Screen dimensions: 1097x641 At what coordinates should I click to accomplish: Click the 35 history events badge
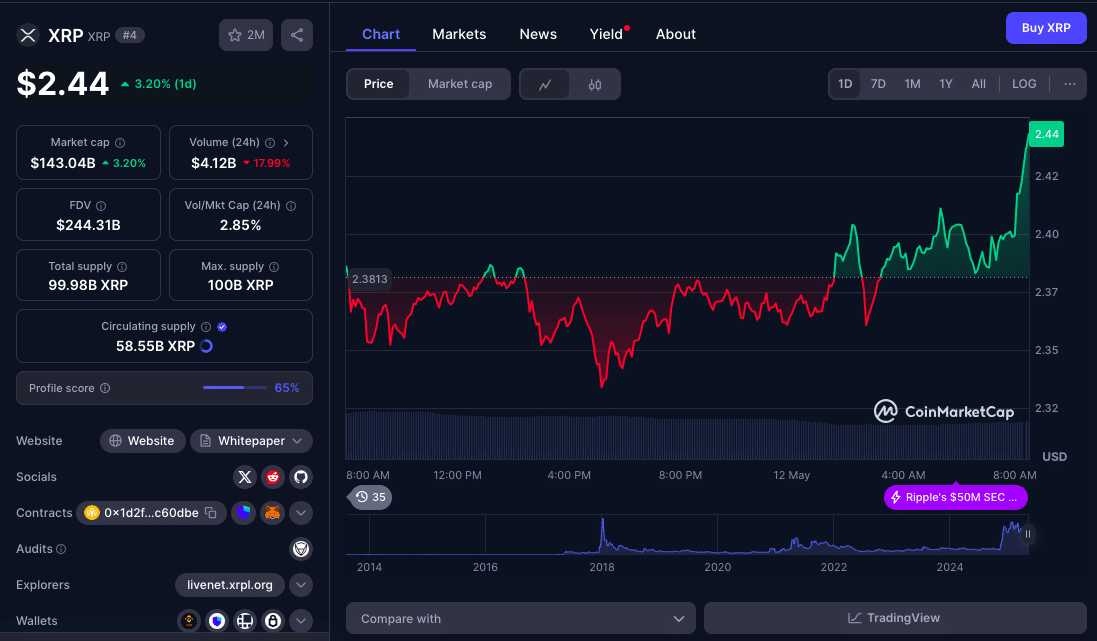(x=370, y=498)
